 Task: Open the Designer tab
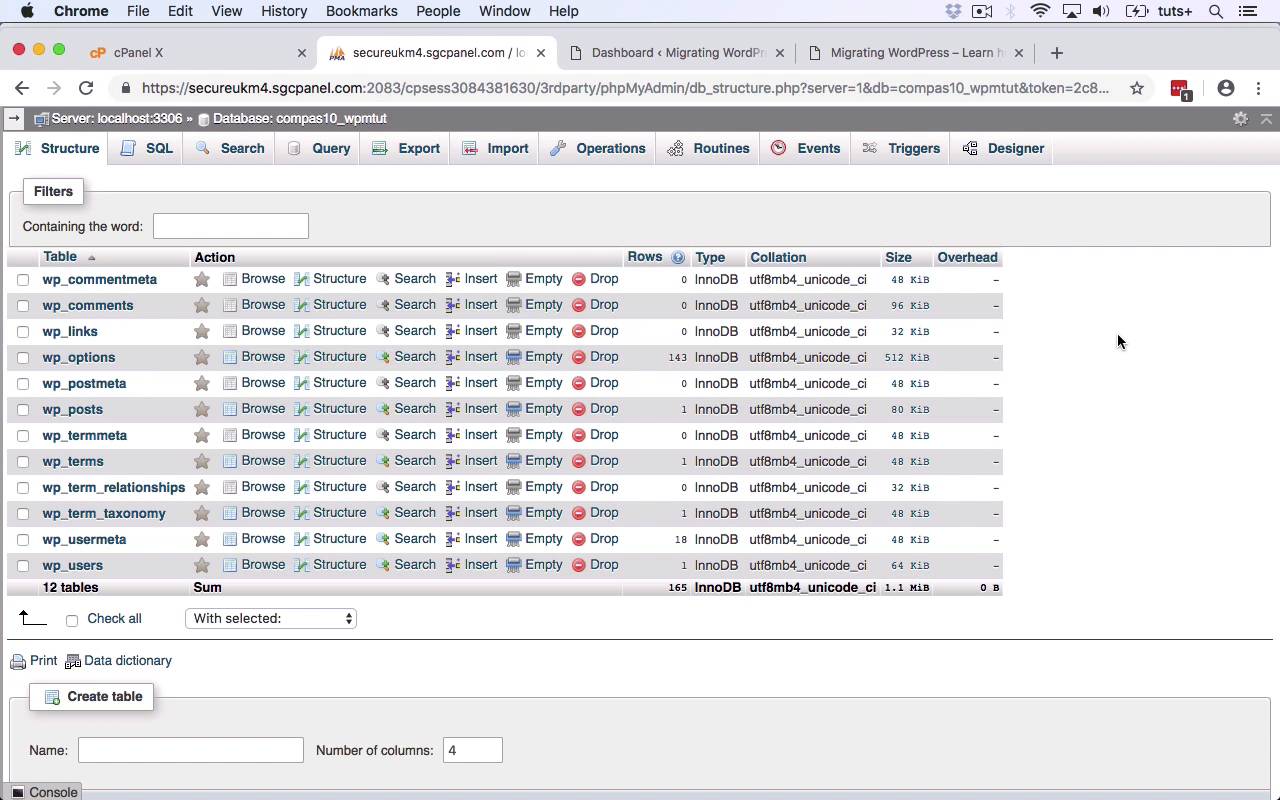click(x=1003, y=148)
